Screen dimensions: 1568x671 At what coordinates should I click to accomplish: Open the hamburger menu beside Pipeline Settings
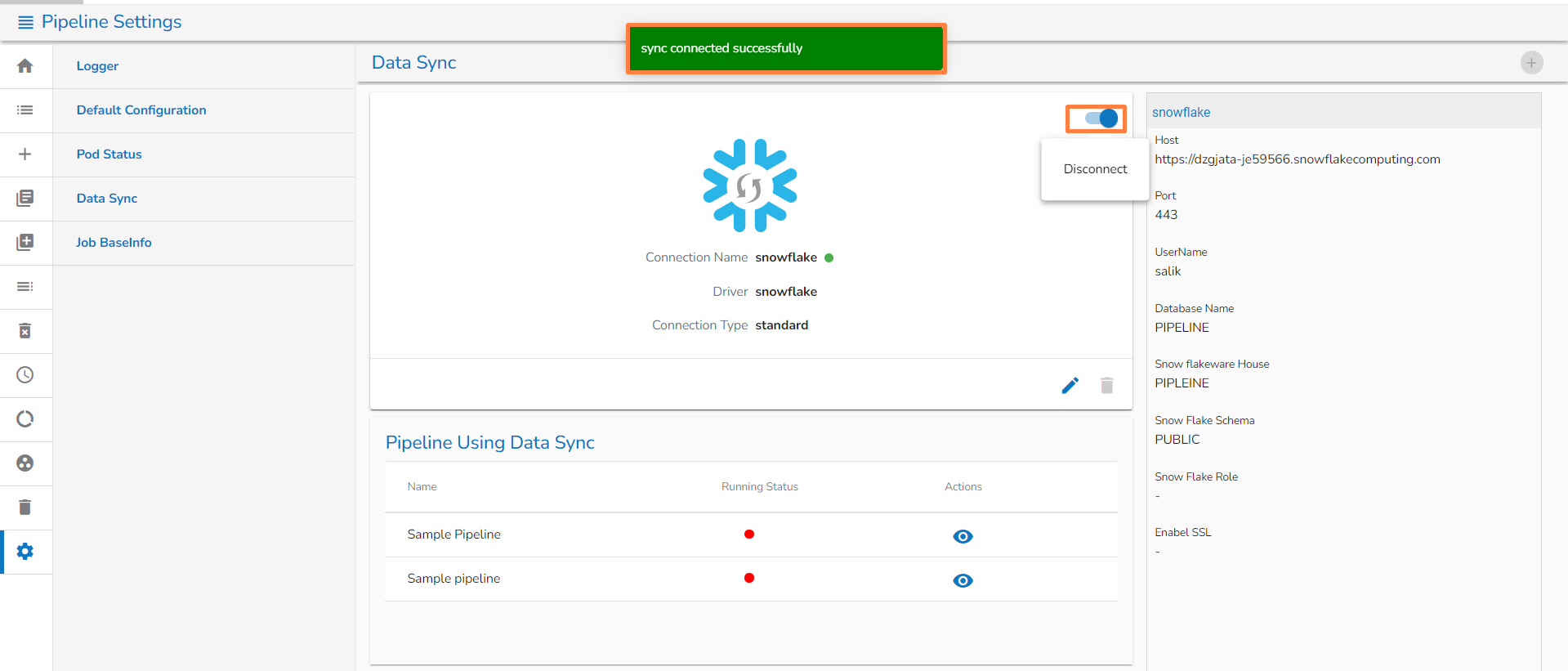(26, 22)
